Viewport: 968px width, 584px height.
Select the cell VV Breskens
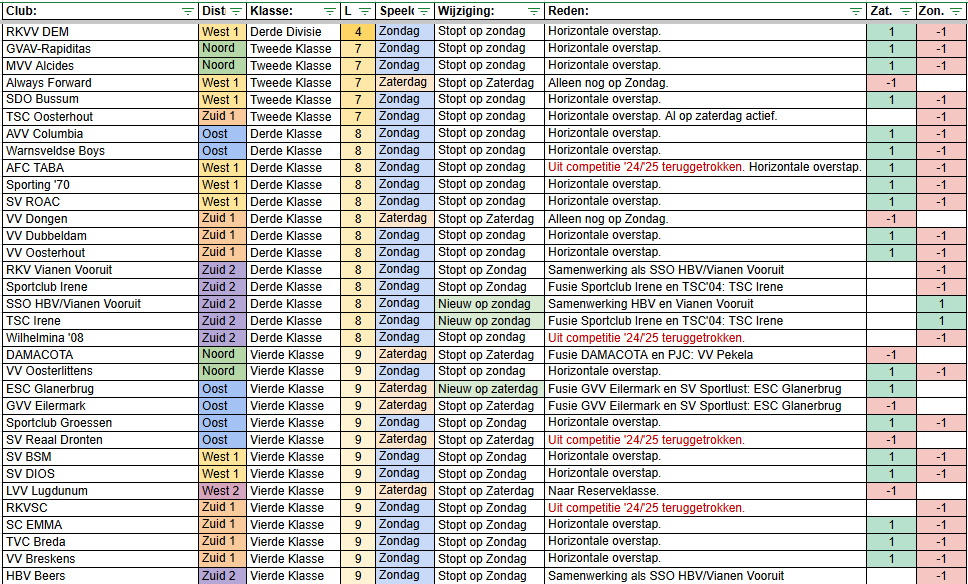pyautogui.click(x=101, y=559)
